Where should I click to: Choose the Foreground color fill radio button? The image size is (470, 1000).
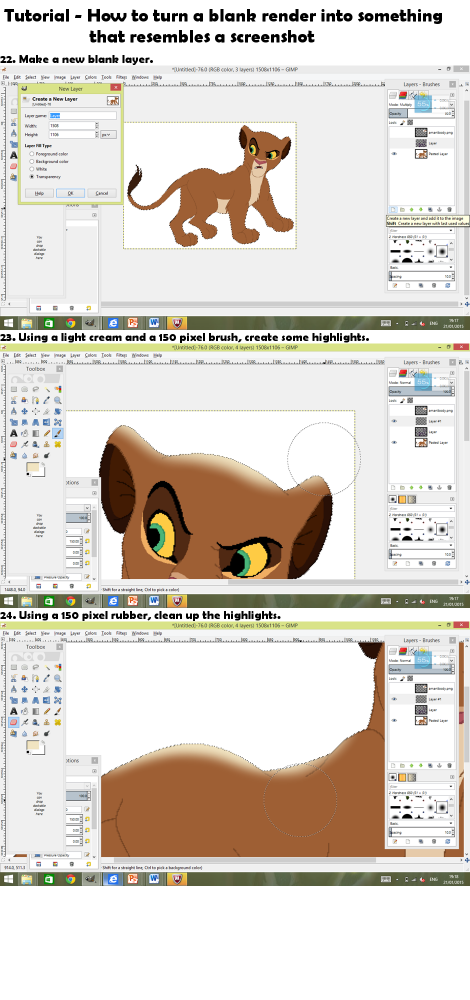32,154
